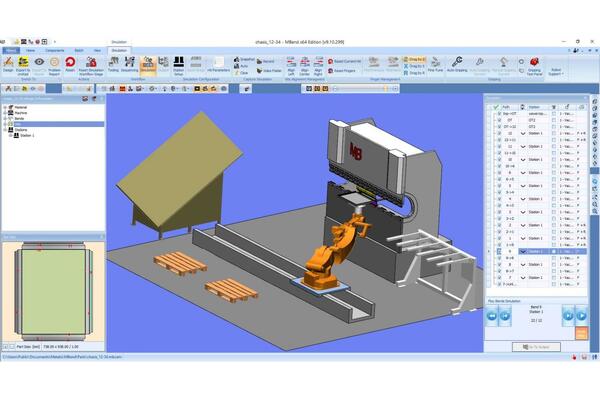Image resolution: width=600 pixels, height=400 pixels.
Task: Switch to the Components ribbon tab
Action: 54,48
